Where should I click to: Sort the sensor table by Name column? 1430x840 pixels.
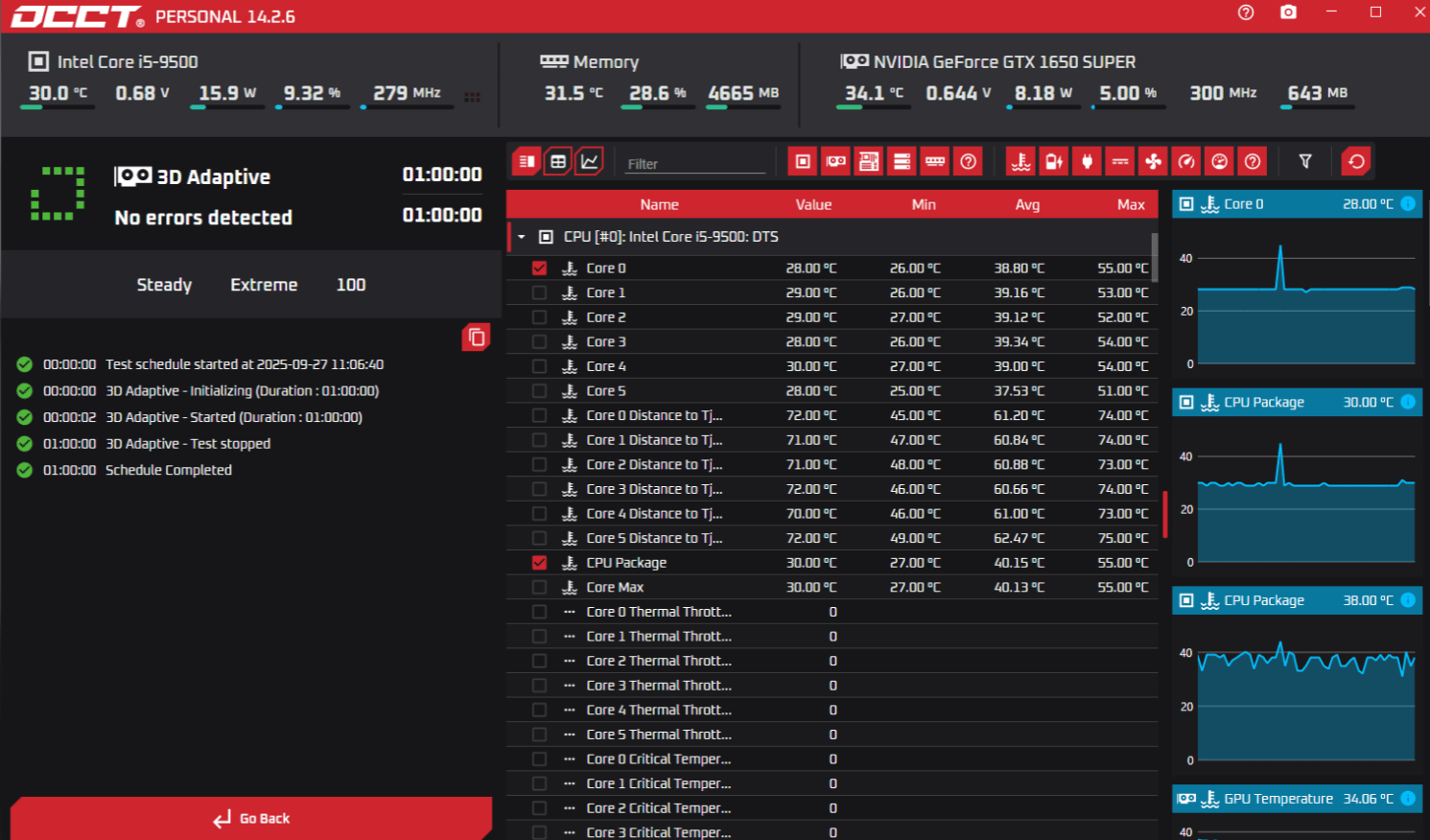pos(659,204)
